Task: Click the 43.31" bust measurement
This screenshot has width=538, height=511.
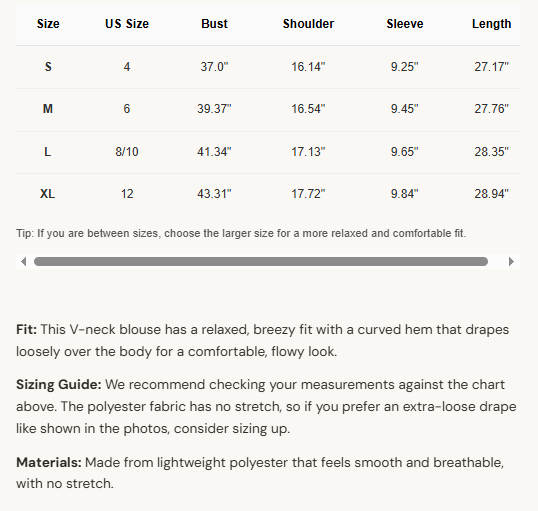Action: pyautogui.click(x=214, y=194)
